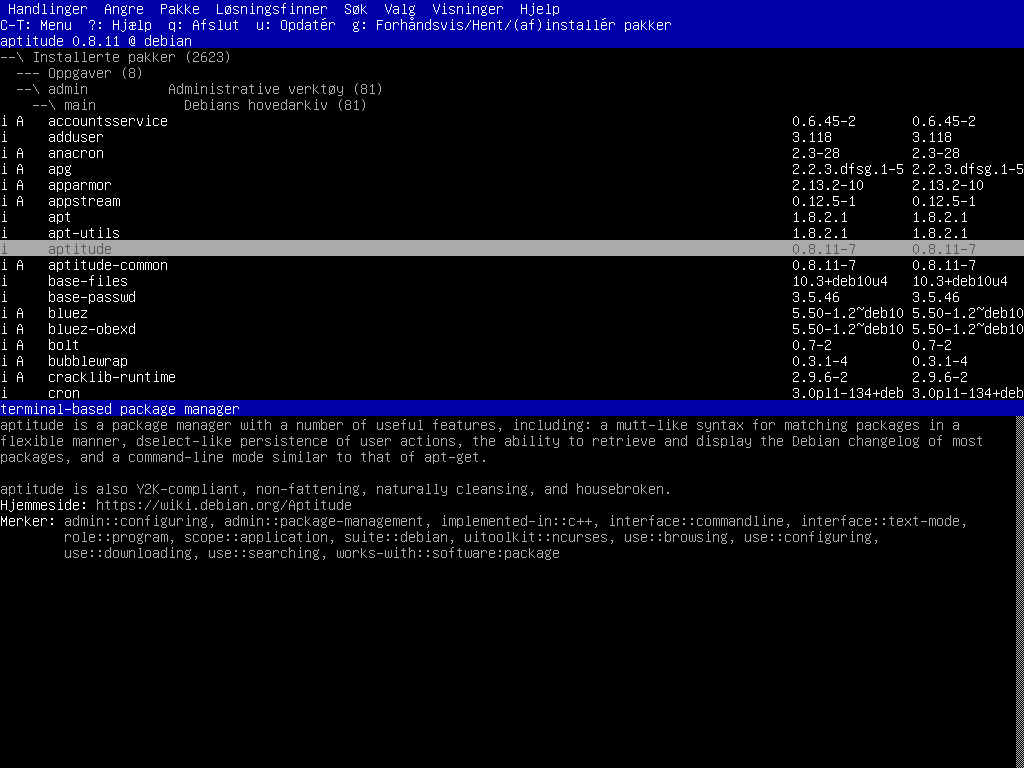Select the cron package row
Screen dimensions: 1024x768
(x=64, y=393)
